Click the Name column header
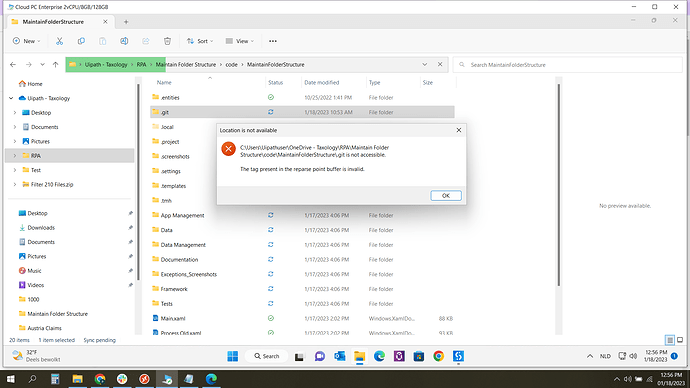Viewport: 690px width, 388px height. [164, 83]
